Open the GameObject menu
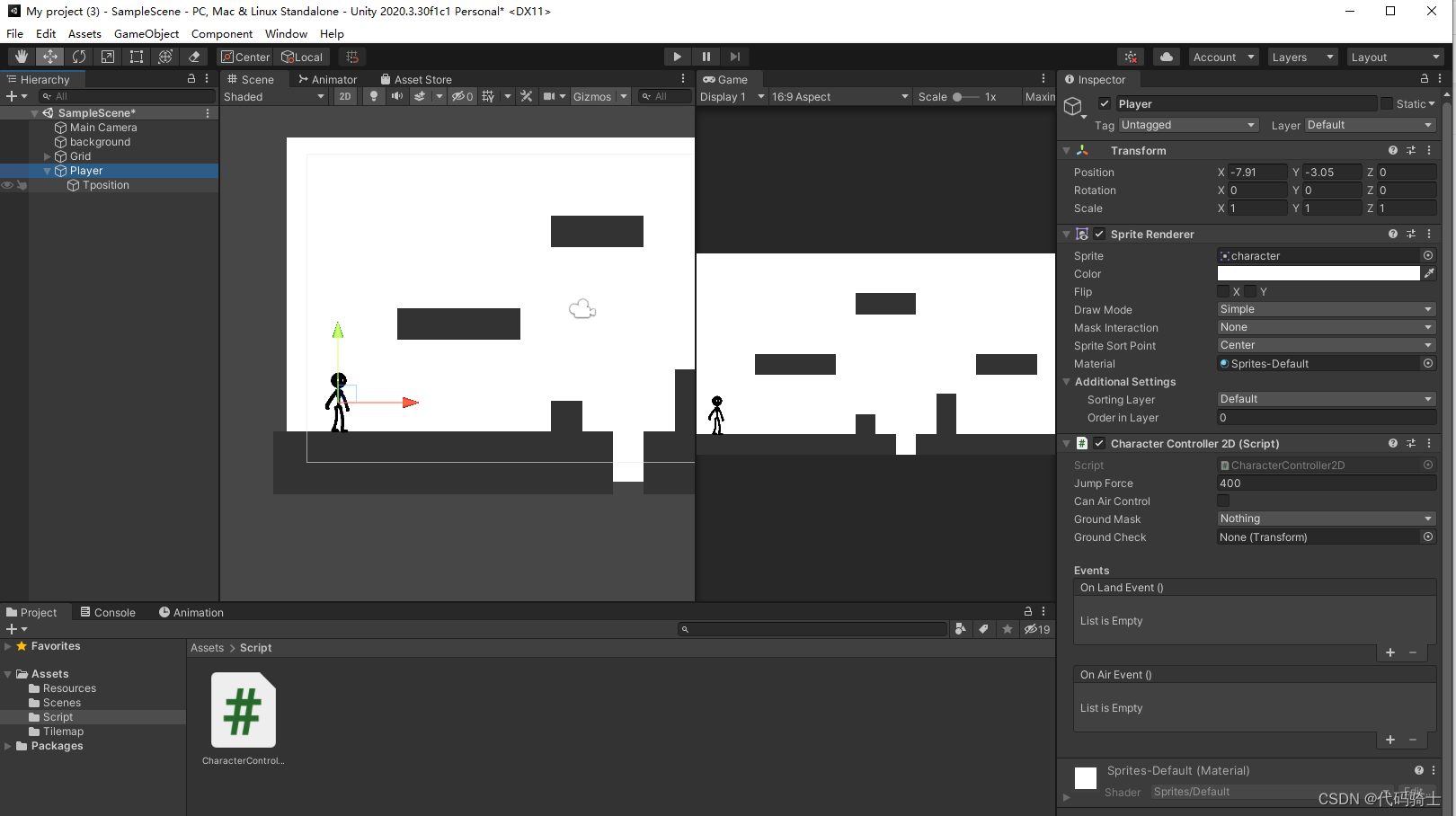 146,34
